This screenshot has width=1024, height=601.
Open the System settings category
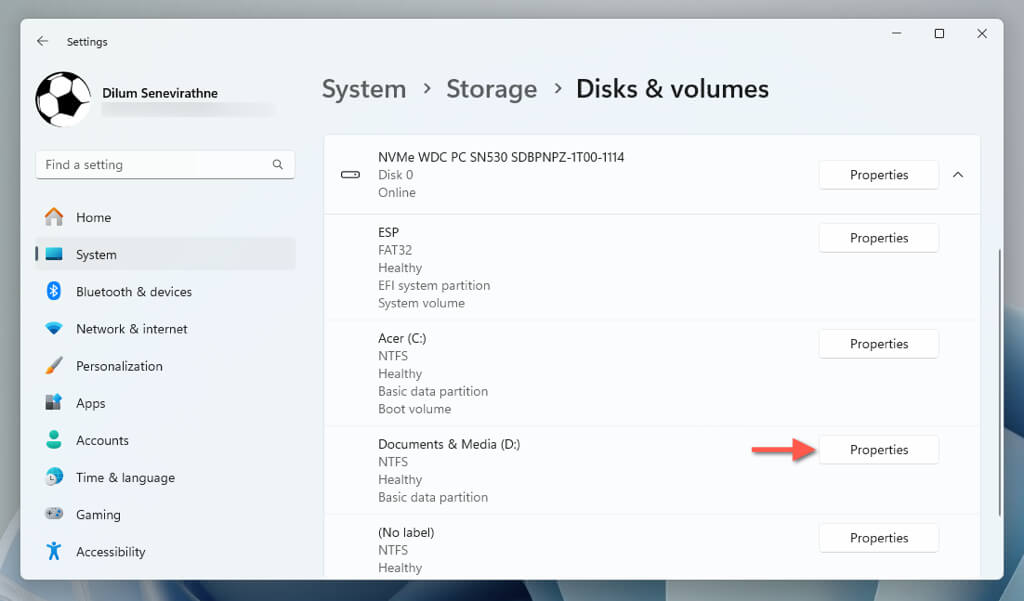[x=96, y=255]
